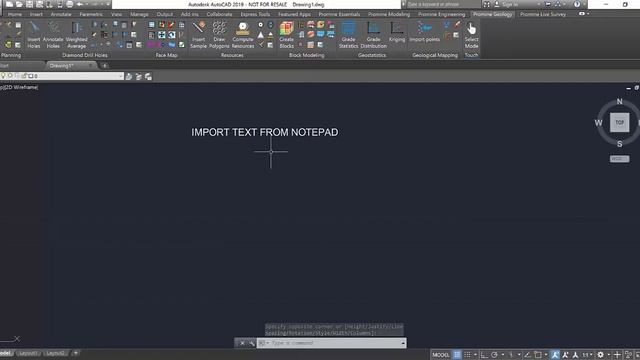Open the quick access toolbar customize arrow
Image resolution: width=640 pixels, height=360 pixels.
click(108, 4)
